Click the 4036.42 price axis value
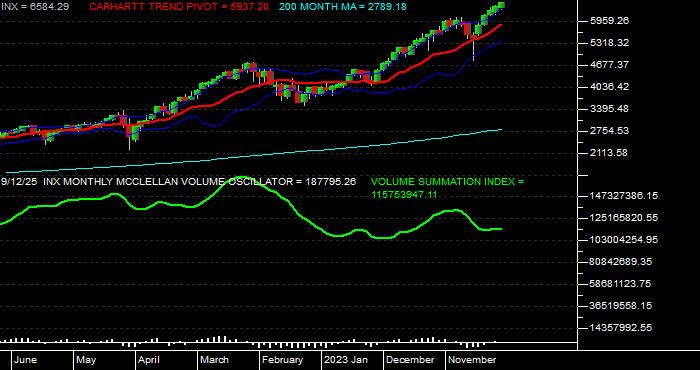The image size is (700, 370). (x=609, y=86)
